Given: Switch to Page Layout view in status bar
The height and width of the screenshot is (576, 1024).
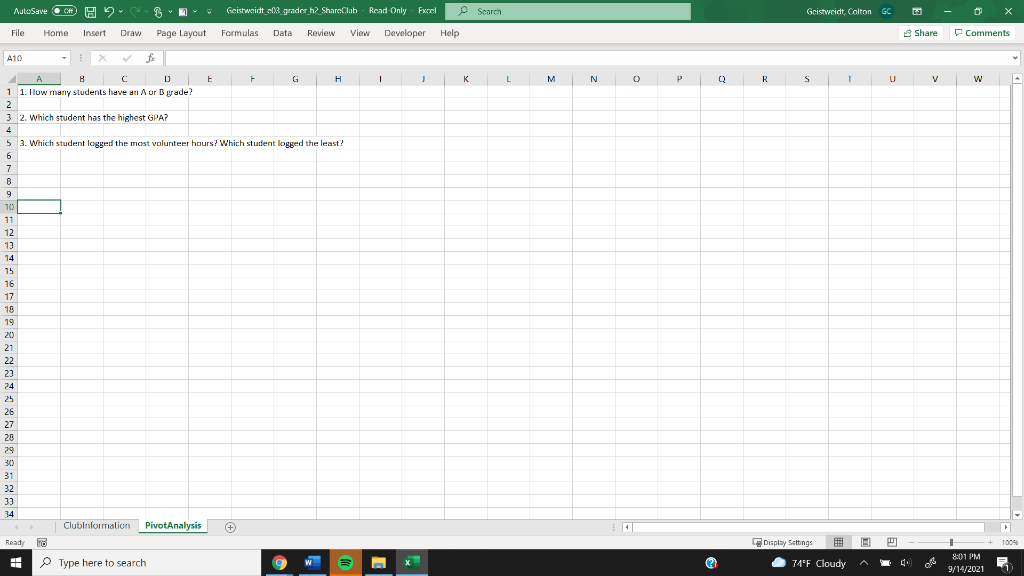Looking at the screenshot, I should (x=864, y=542).
